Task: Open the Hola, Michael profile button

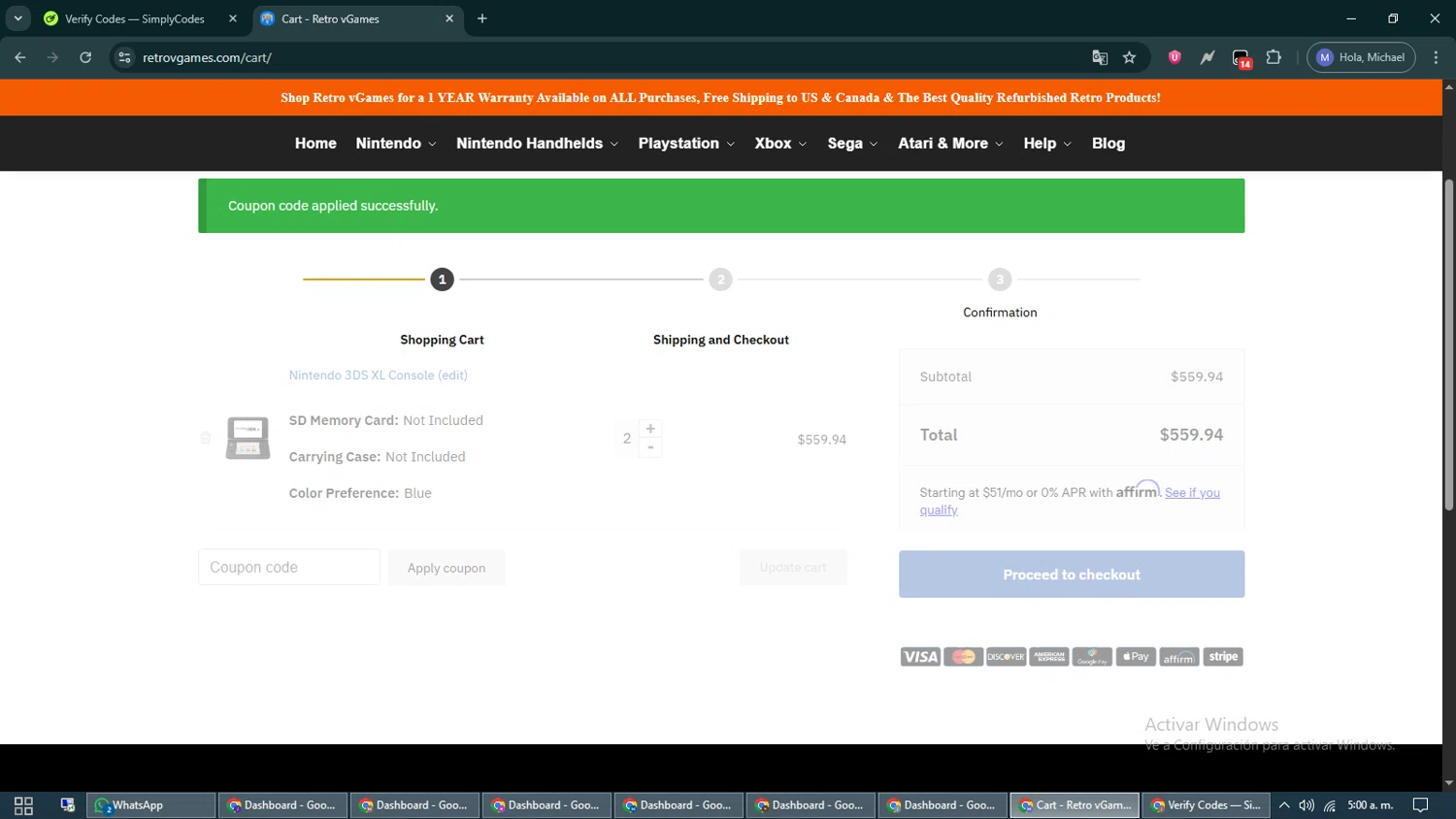Action: 1361,57
